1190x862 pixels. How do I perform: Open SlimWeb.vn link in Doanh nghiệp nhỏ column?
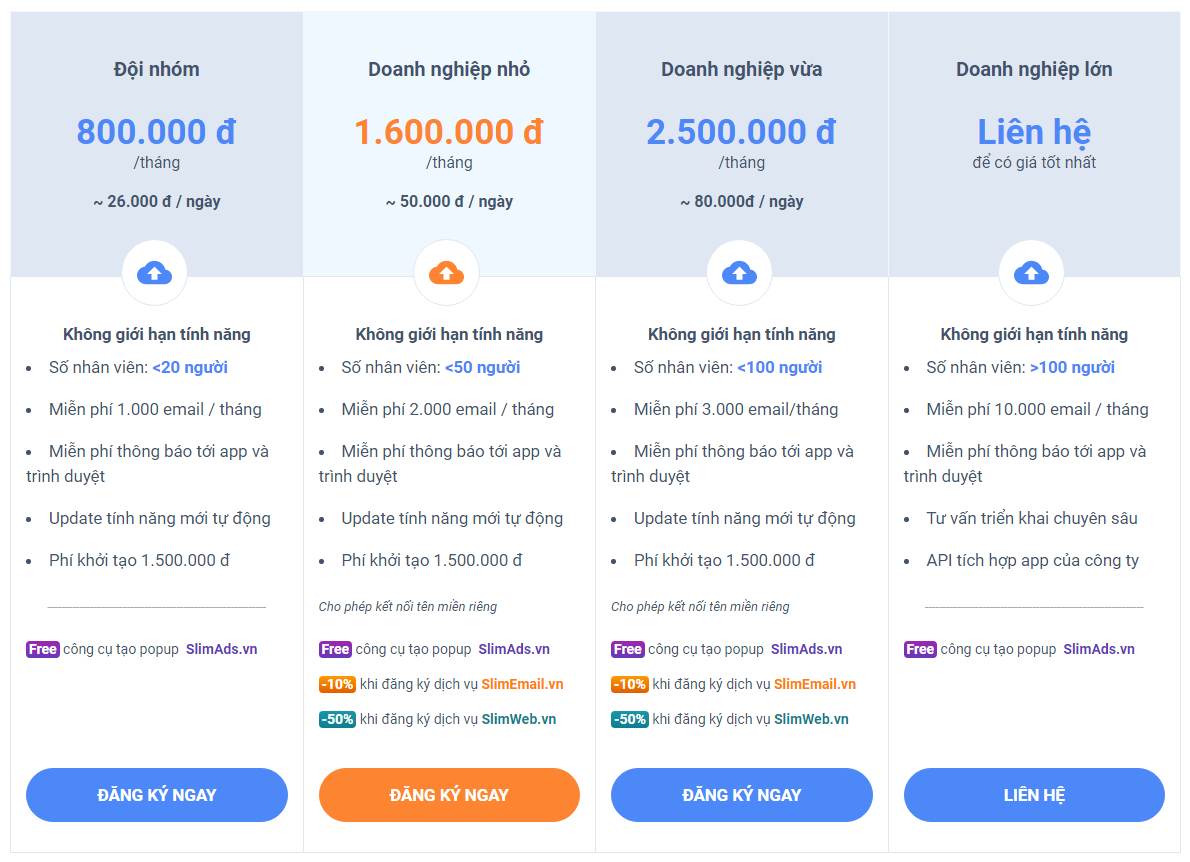(519, 719)
